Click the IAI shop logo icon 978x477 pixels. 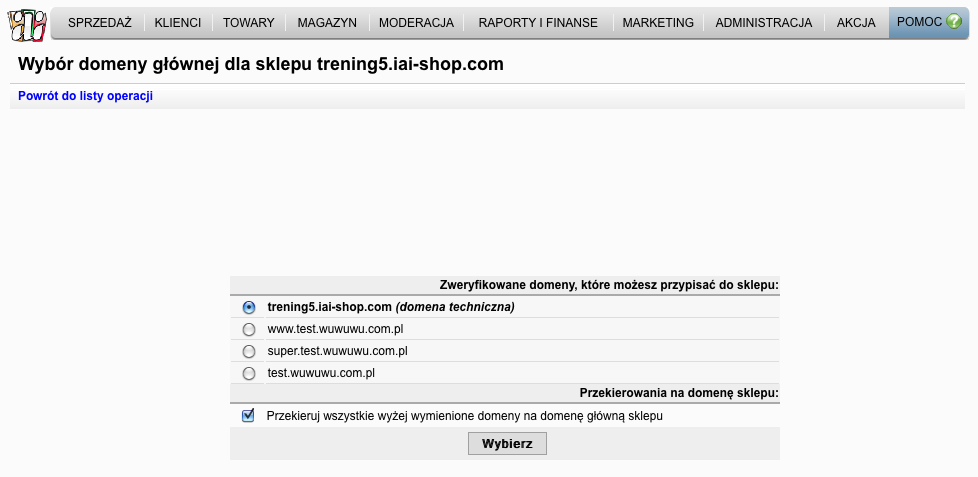tap(27, 24)
